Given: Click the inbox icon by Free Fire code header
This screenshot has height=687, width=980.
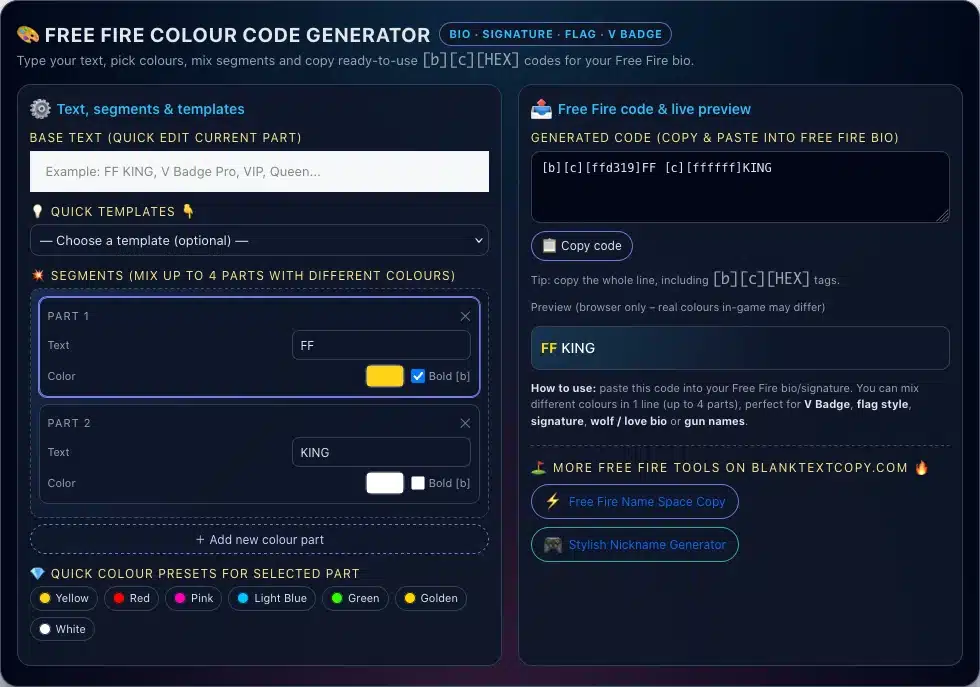Looking at the screenshot, I should (x=541, y=109).
